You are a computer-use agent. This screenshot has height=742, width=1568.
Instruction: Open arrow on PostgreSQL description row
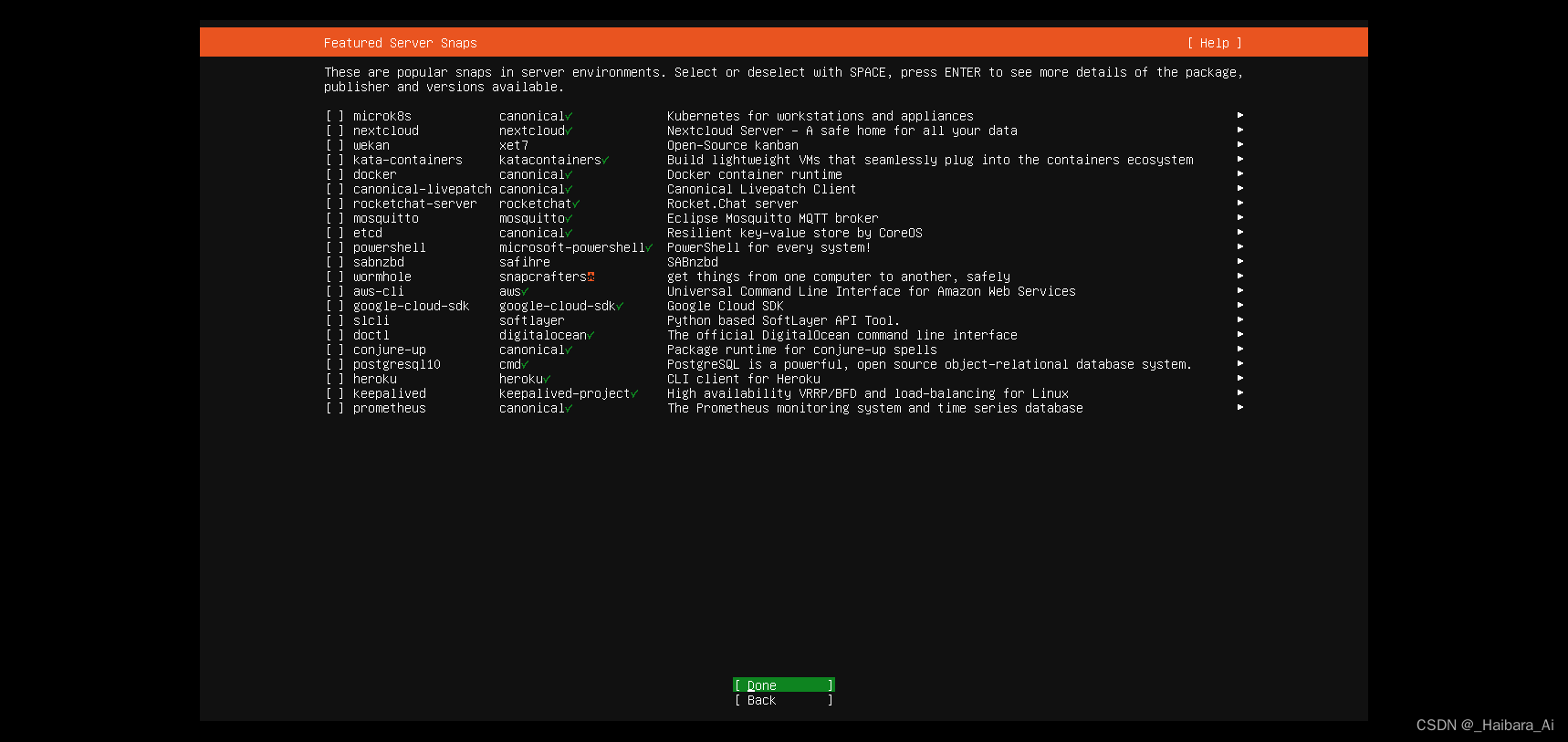[1240, 363]
